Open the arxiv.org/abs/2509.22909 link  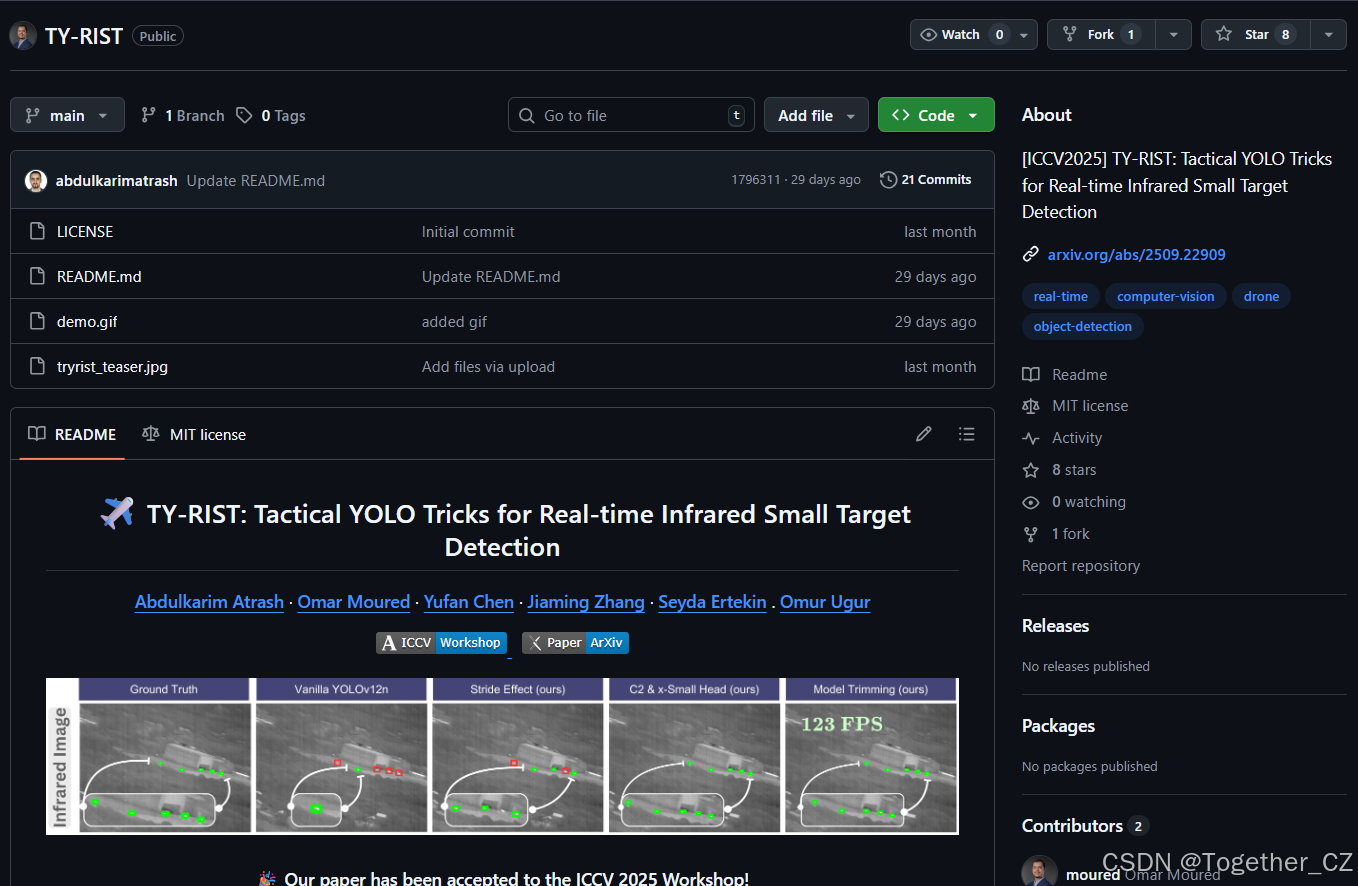point(1136,254)
